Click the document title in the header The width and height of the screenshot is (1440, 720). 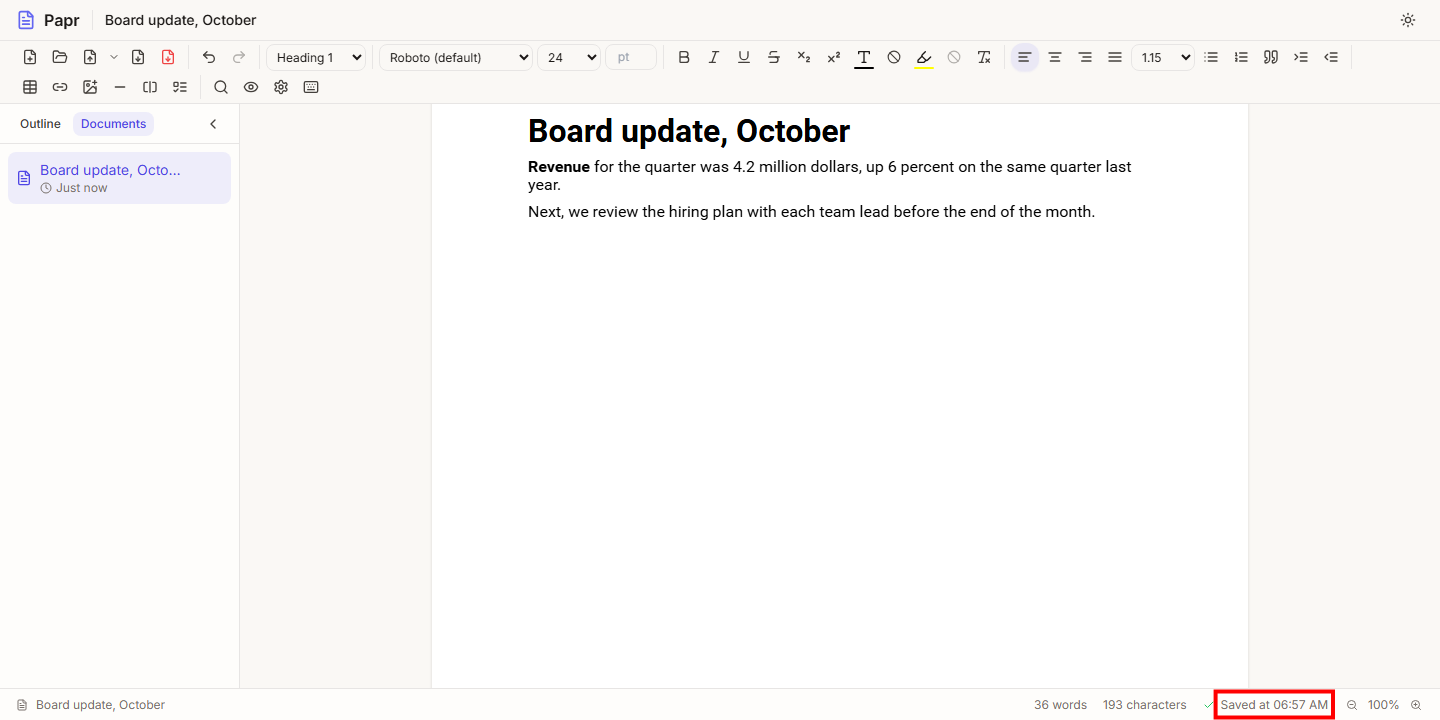coord(180,20)
